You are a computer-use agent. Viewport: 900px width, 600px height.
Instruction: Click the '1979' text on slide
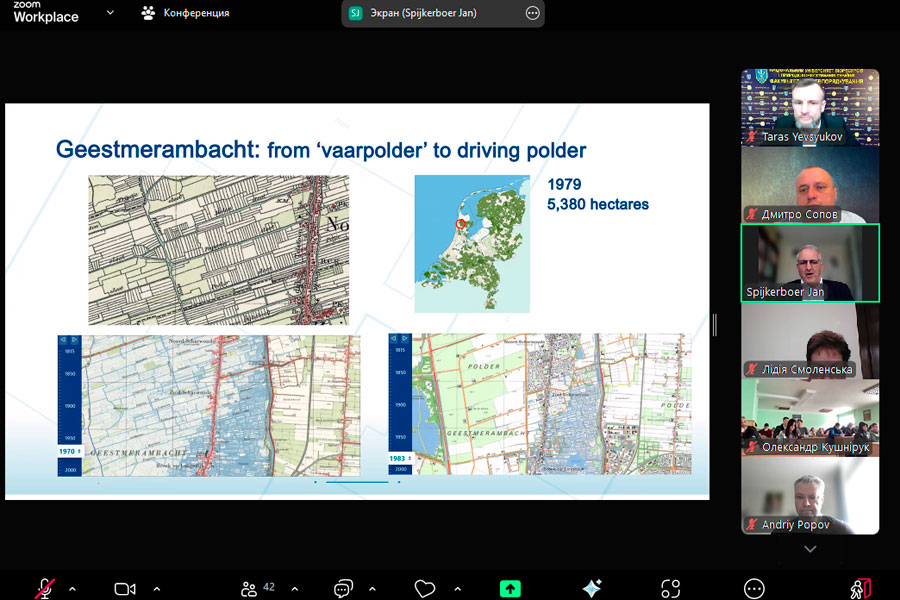[564, 184]
